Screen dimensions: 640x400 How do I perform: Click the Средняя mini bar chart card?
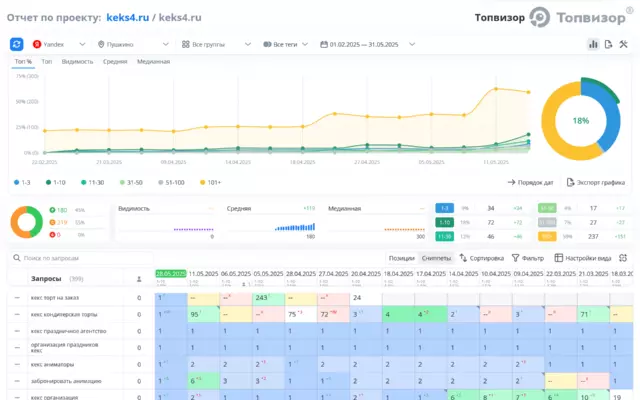pos(271,222)
